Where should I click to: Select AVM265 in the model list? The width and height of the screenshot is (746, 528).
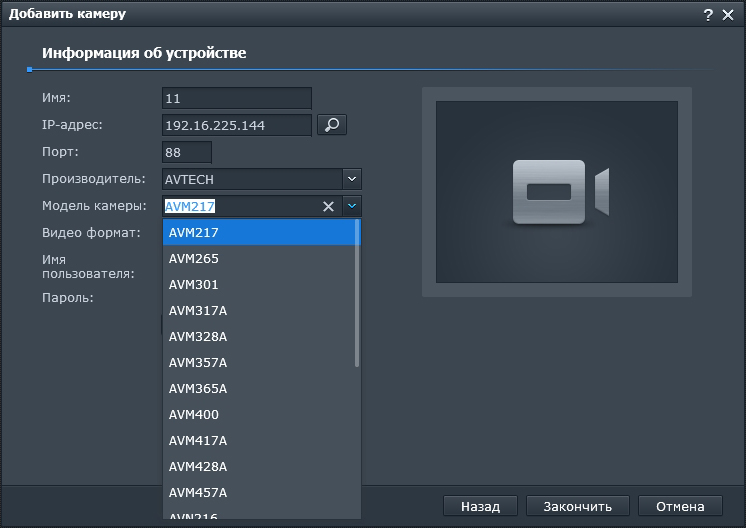tap(259, 258)
